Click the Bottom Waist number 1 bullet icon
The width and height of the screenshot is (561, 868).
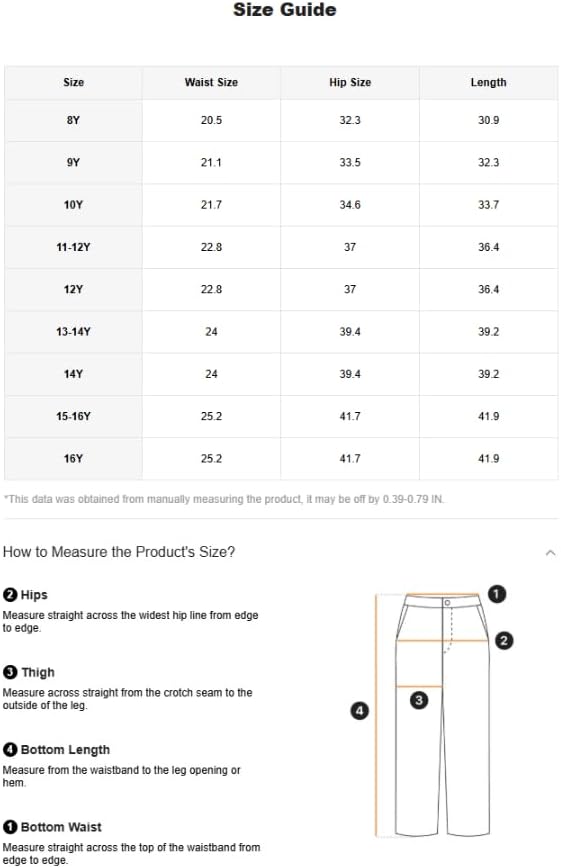[x=10, y=827]
